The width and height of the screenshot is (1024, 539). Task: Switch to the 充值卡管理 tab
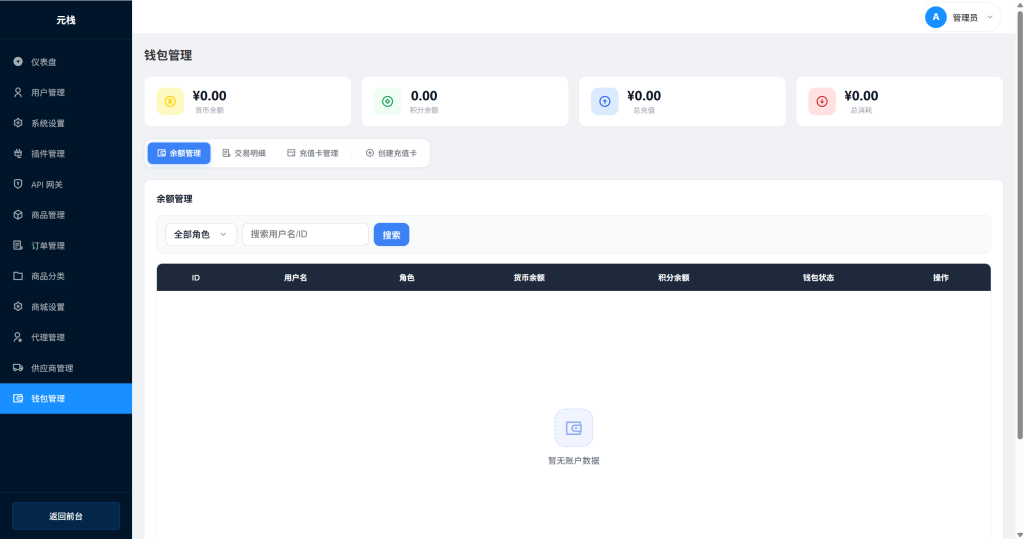[312, 153]
